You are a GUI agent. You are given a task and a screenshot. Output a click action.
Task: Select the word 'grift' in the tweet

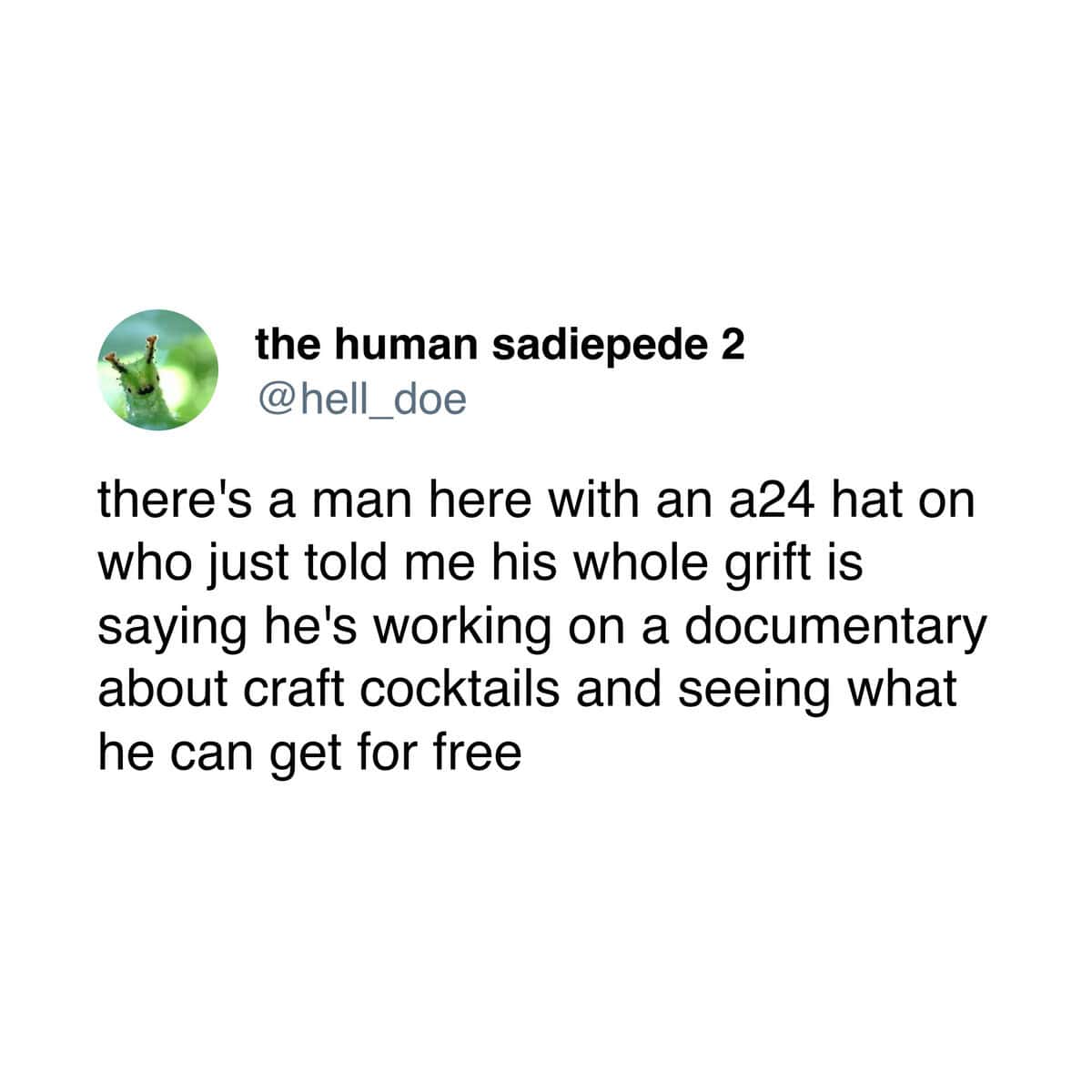click(761, 565)
